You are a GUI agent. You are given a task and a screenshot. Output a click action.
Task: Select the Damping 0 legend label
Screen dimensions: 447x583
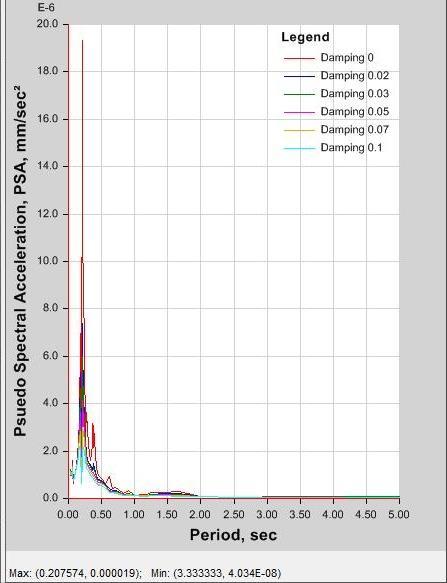[347, 58]
